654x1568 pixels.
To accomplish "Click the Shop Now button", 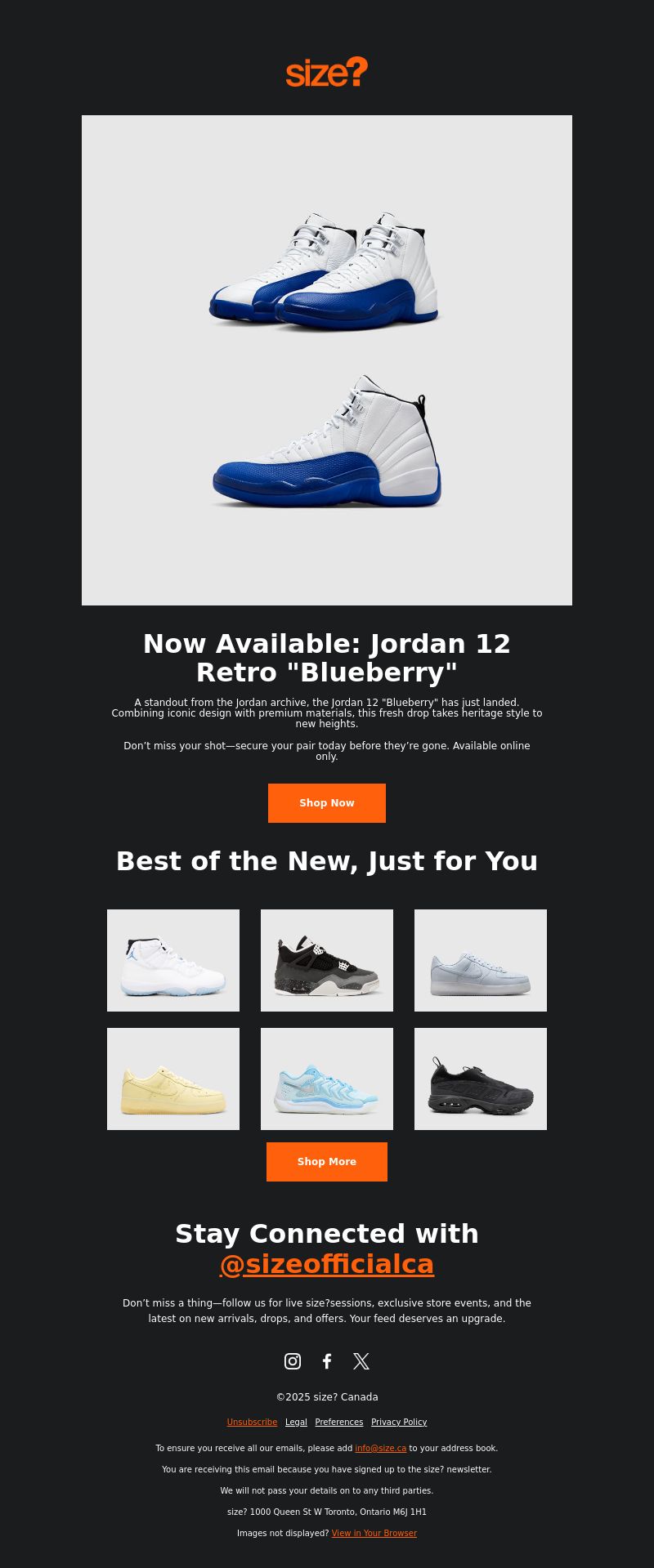I will pos(327,803).
